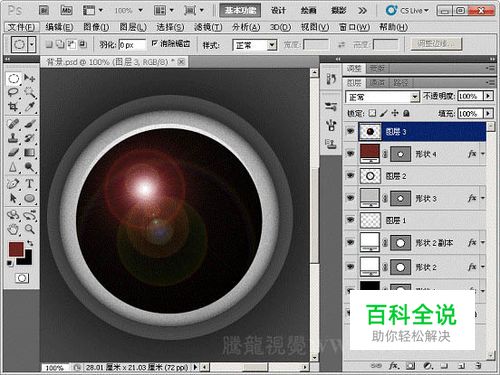Open the 图层(L) menu
Image resolution: width=500 pixels, height=375 pixels.
click(x=133, y=27)
